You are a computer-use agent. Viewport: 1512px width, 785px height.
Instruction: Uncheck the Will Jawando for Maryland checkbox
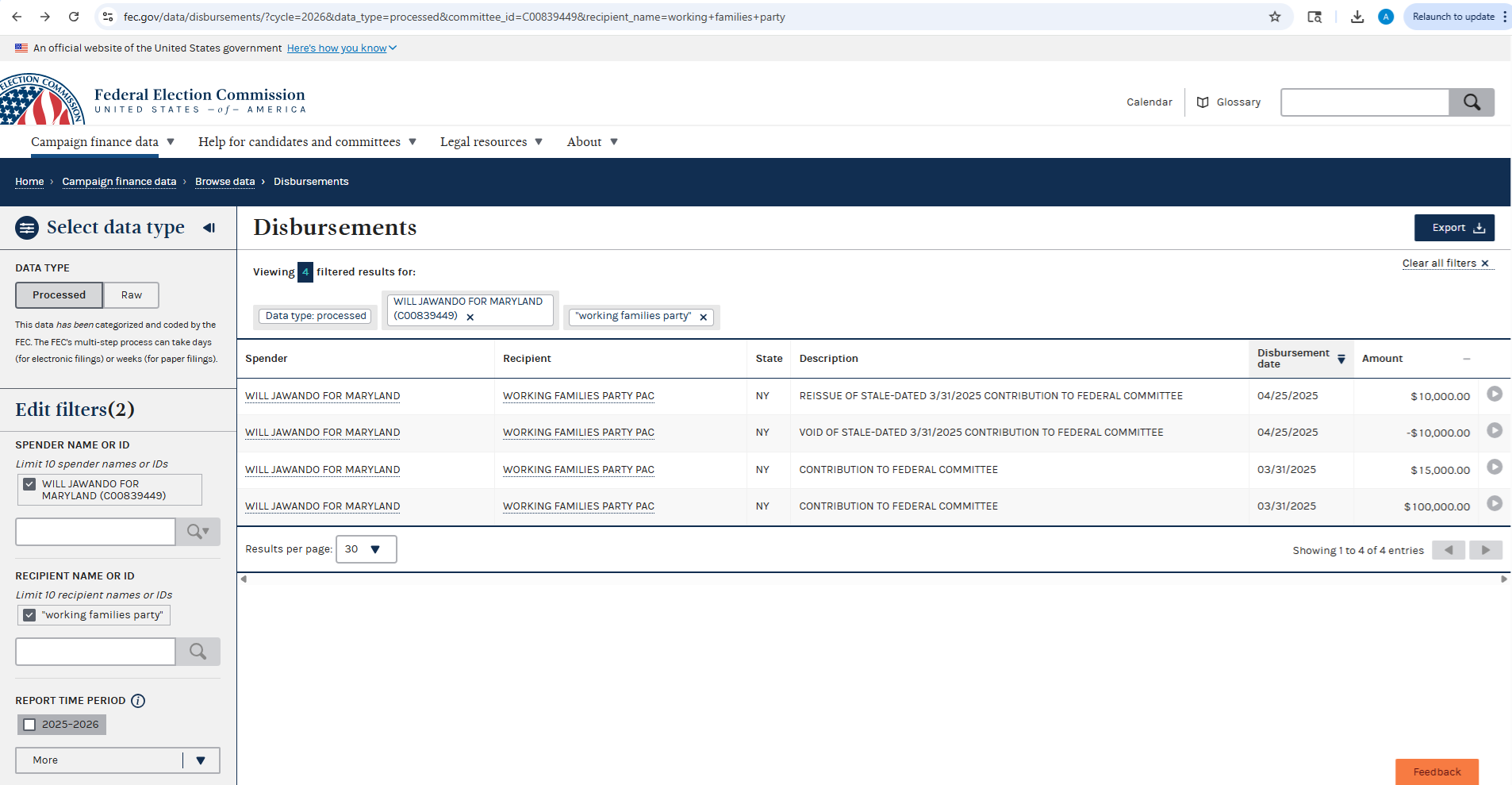pyautogui.click(x=29, y=484)
